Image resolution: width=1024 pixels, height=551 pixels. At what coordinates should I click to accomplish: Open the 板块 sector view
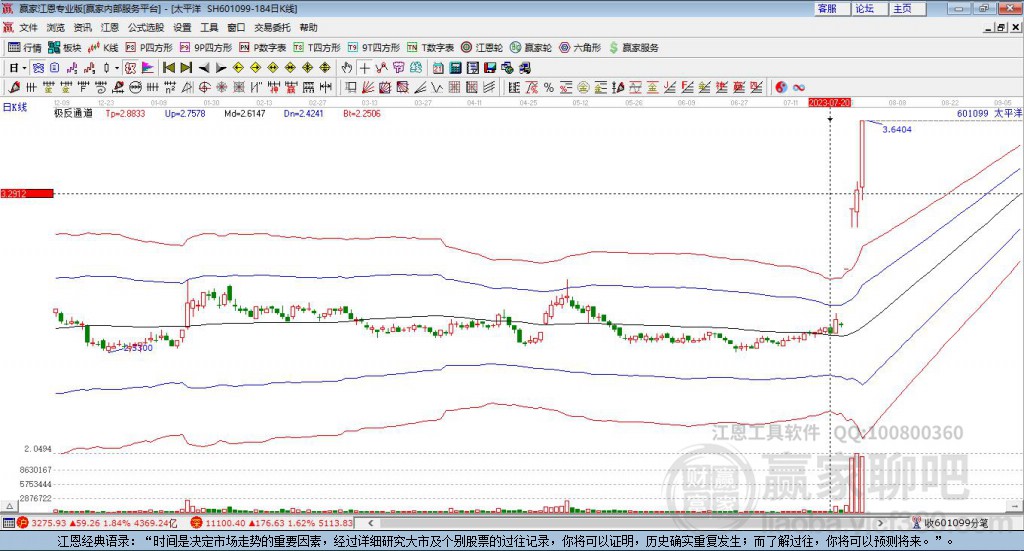(x=65, y=48)
